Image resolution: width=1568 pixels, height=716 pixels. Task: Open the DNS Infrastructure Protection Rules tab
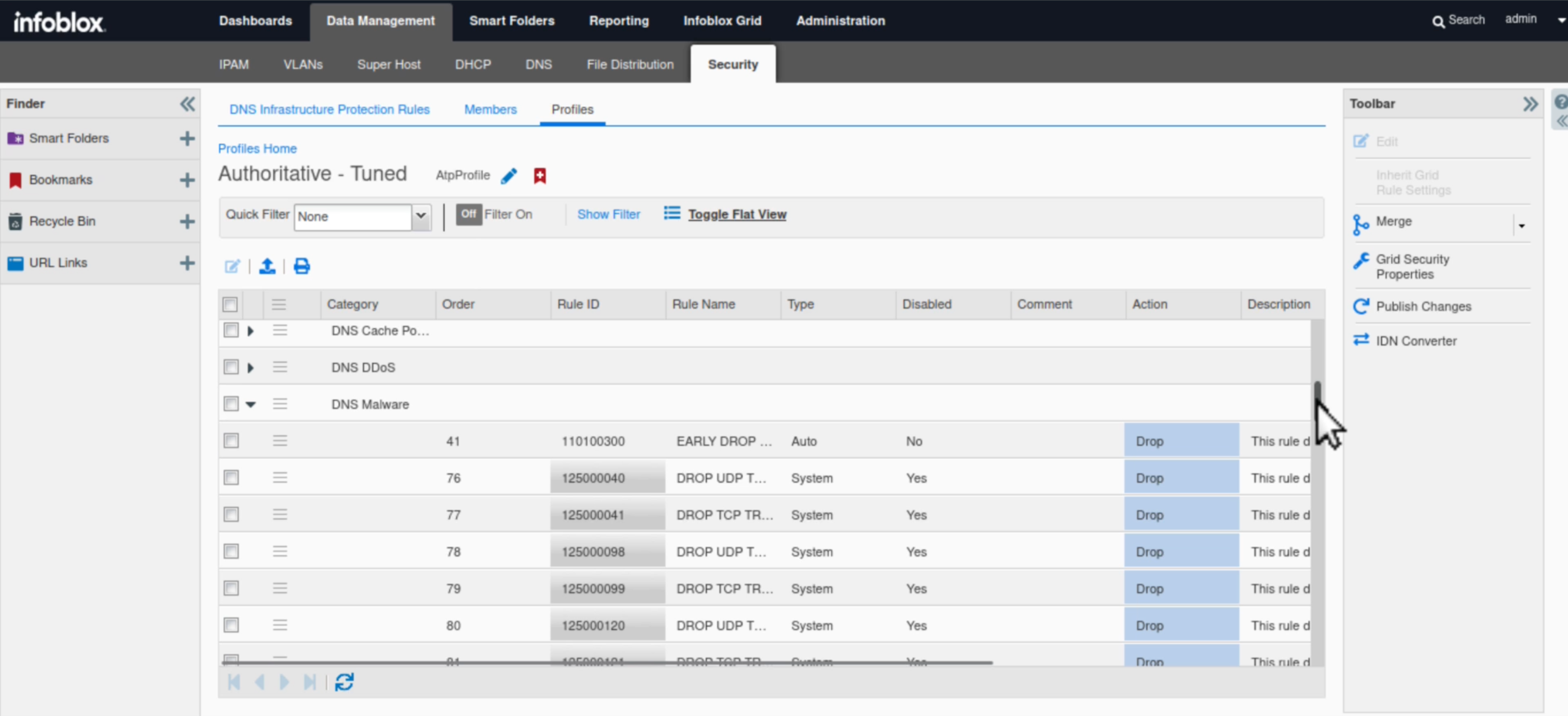pyautogui.click(x=329, y=109)
